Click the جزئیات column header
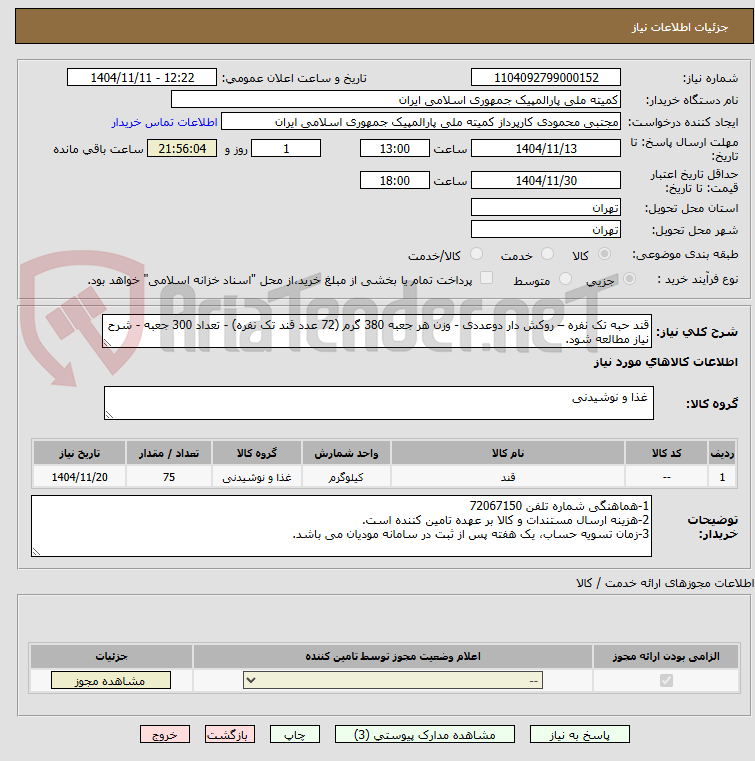 coord(111,656)
